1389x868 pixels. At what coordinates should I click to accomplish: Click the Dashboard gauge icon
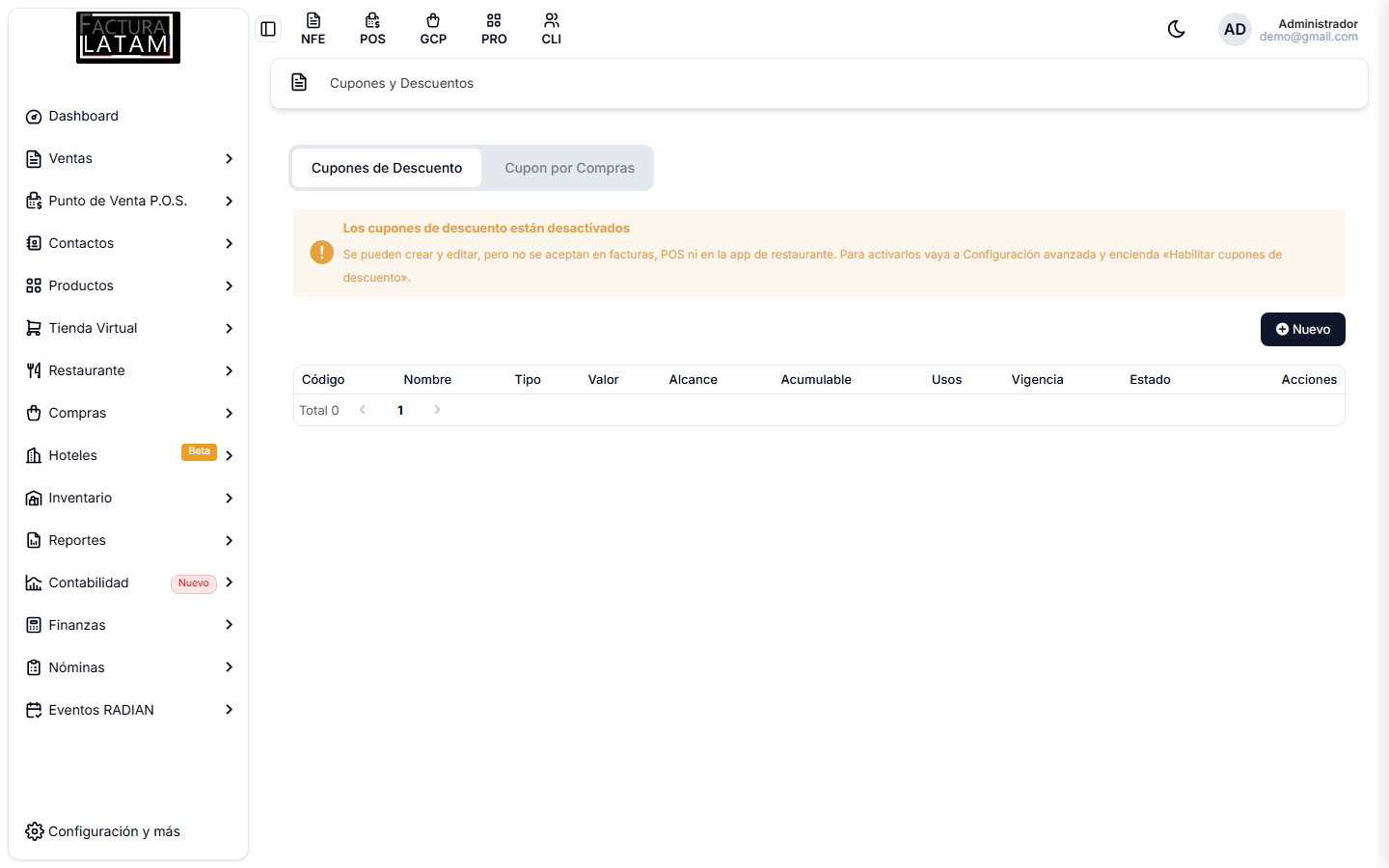tap(34, 117)
